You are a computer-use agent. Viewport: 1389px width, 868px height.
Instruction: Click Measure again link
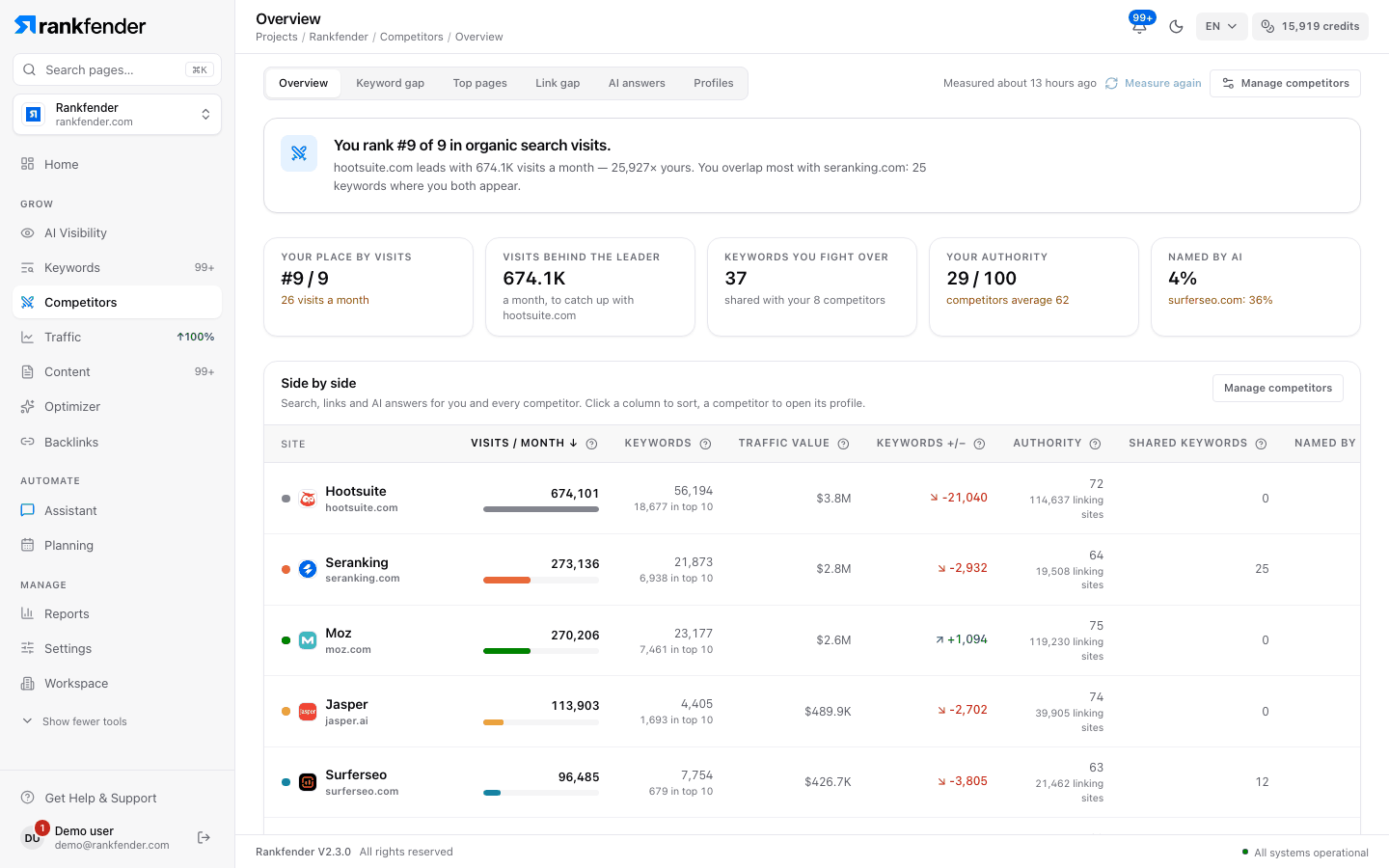tap(1154, 83)
